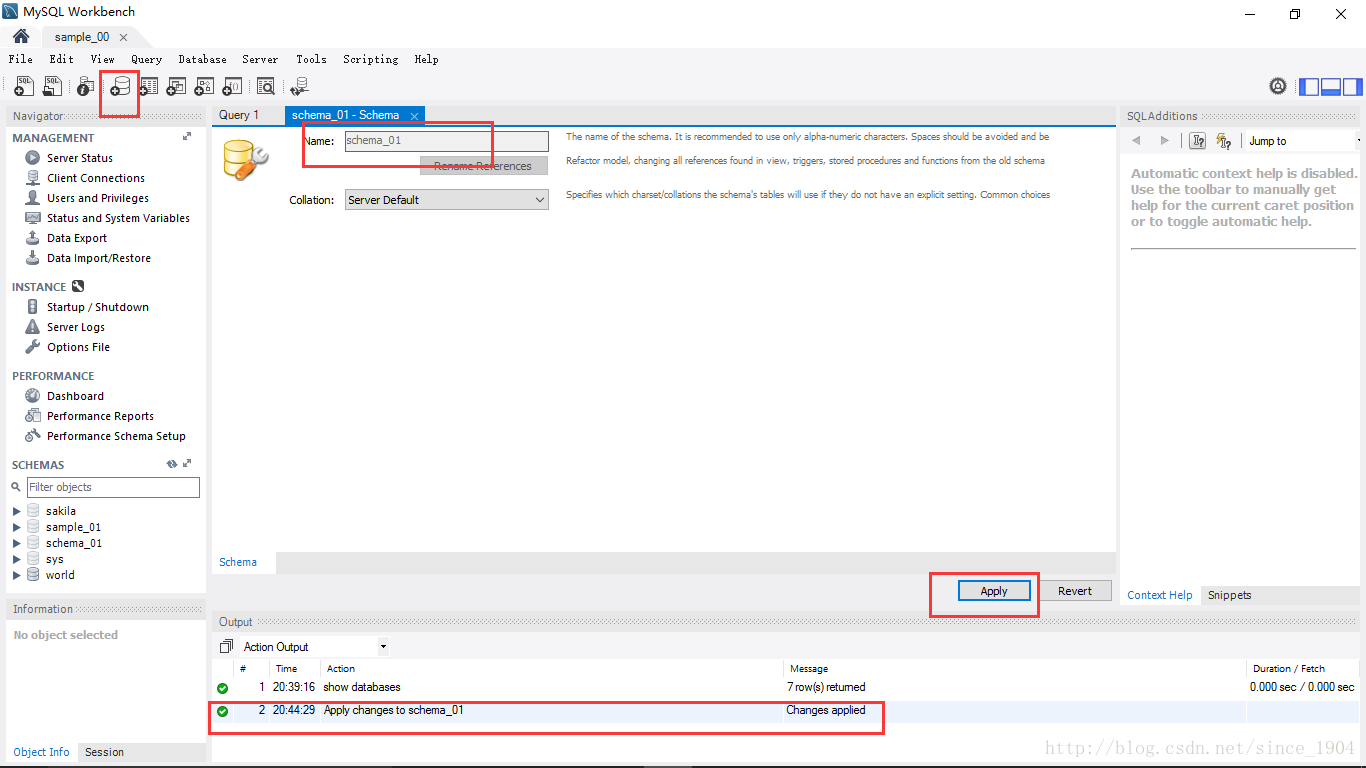
Task: Open the object inspector icon in toolbar
Action: click(86, 87)
